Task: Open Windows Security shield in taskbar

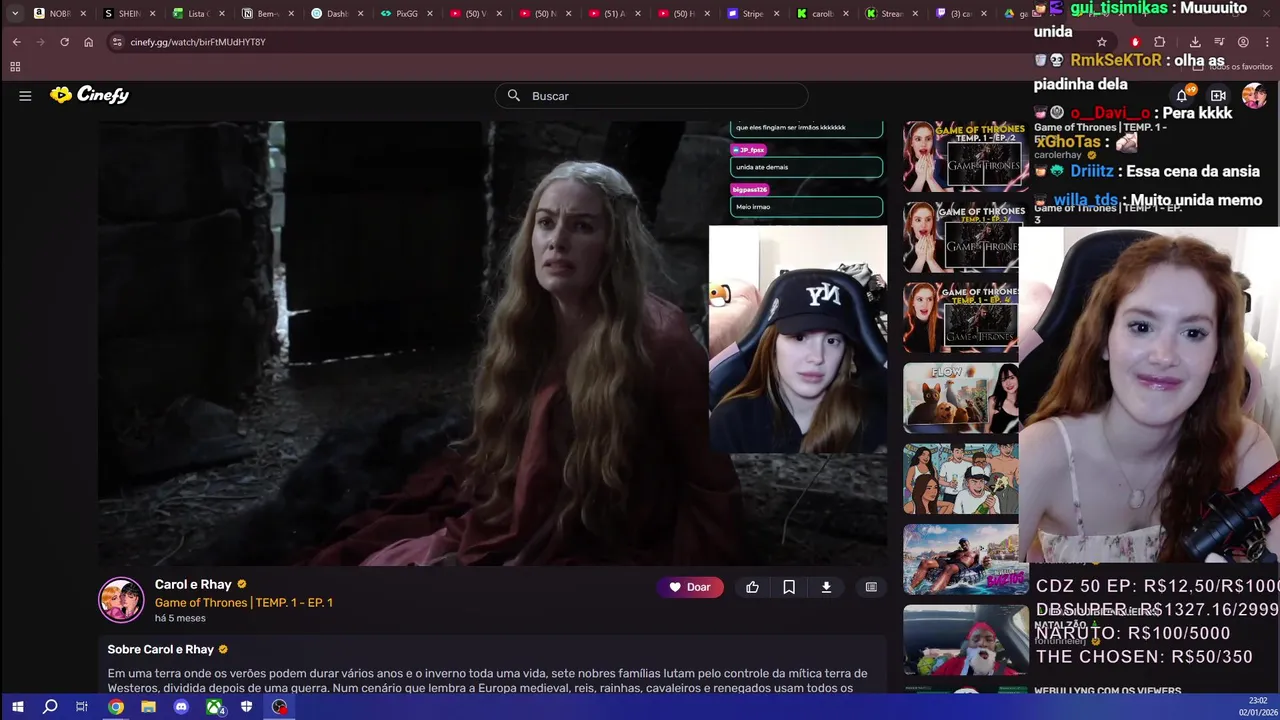Action: click(x=246, y=707)
